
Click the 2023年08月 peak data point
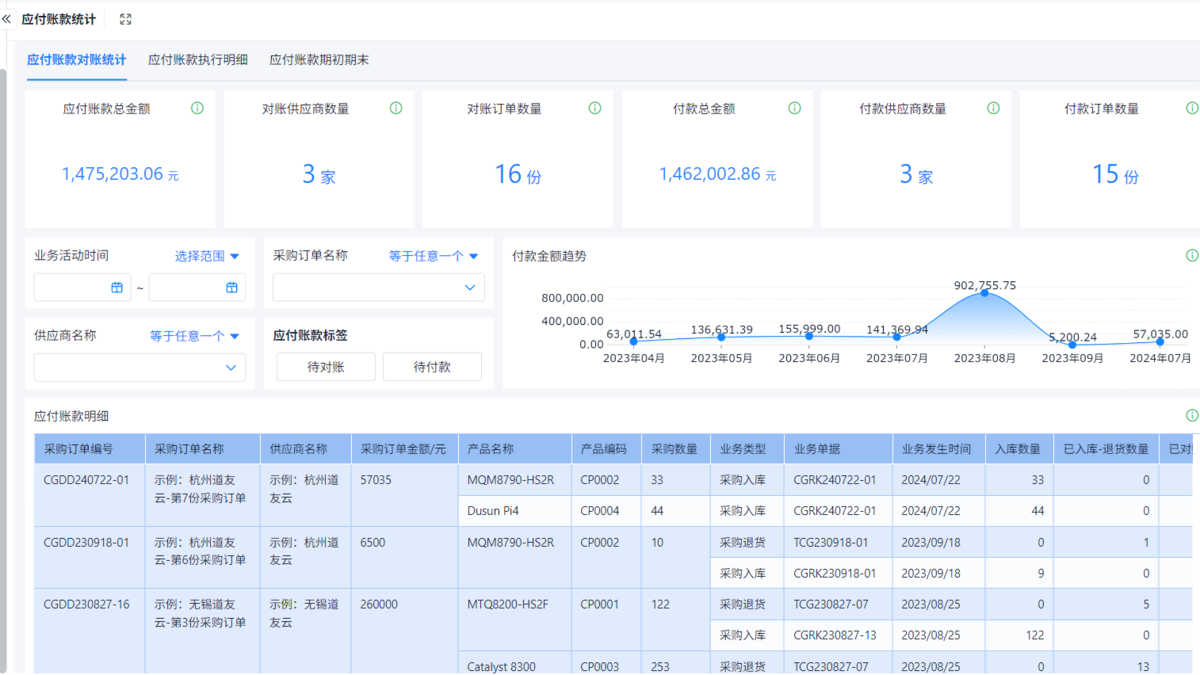[x=985, y=293]
